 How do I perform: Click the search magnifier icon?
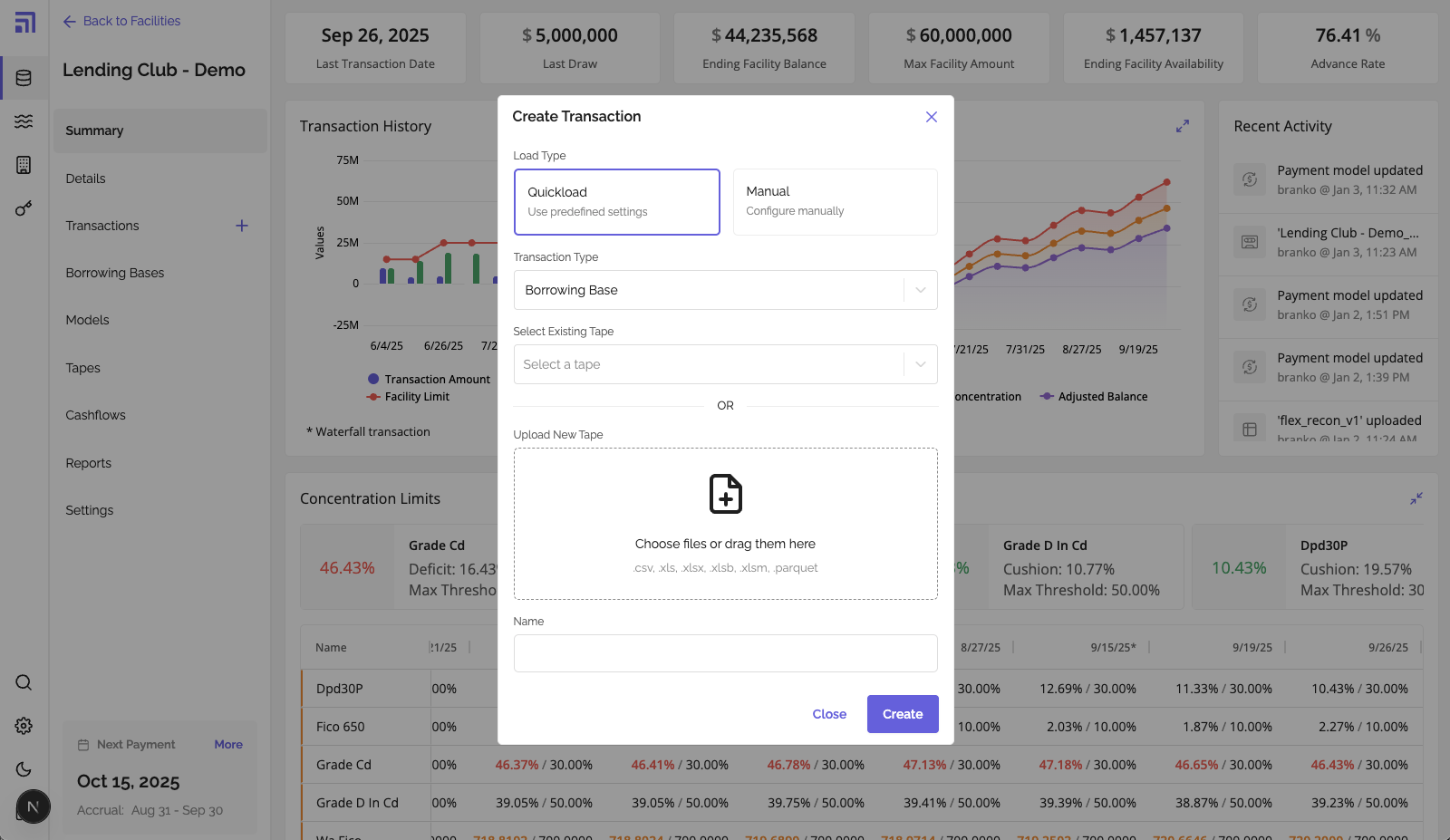pos(24,682)
